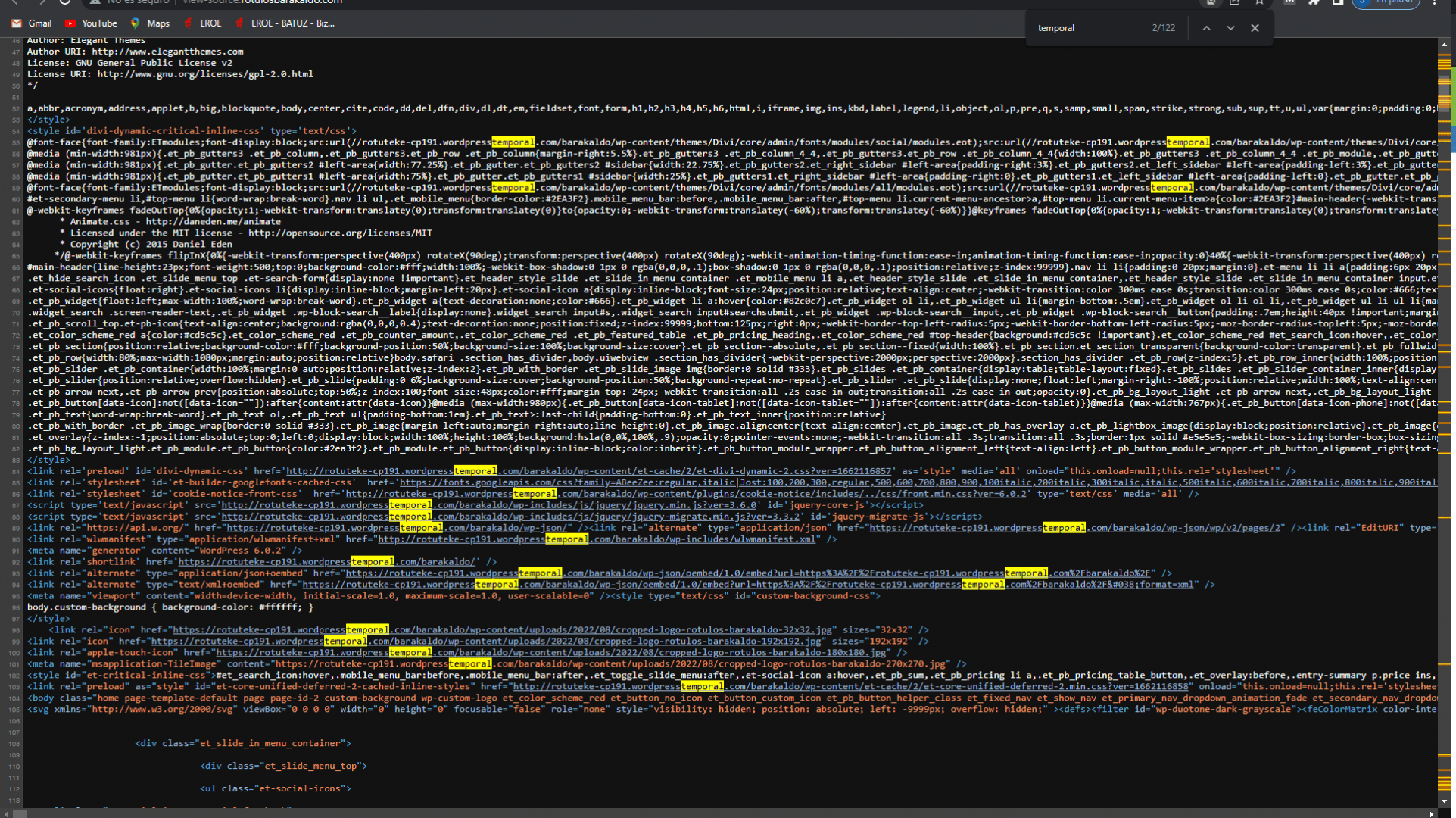Viewport: 1456px width, 818px height.
Task: Click the 'License URI' gpl-2.0.html line
Action: click(x=170, y=74)
